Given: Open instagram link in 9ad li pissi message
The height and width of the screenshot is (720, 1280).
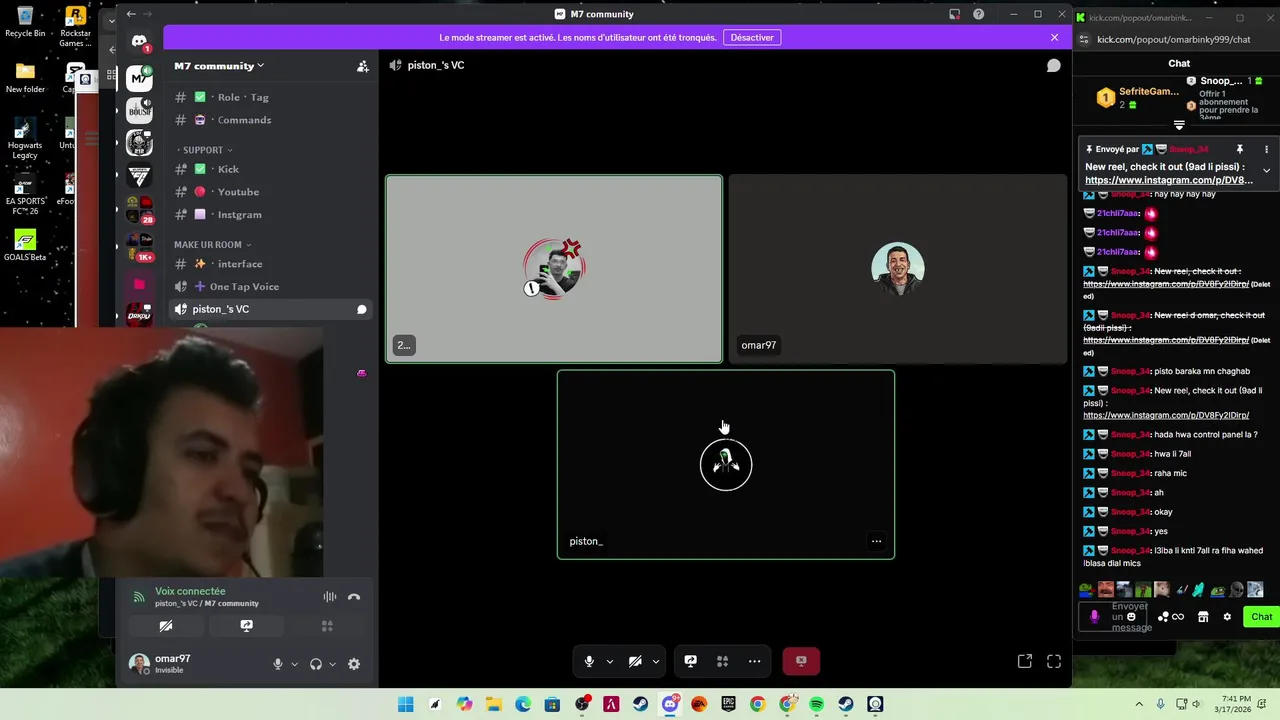Looking at the screenshot, I should pyautogui.click(x=1166, y=415).
